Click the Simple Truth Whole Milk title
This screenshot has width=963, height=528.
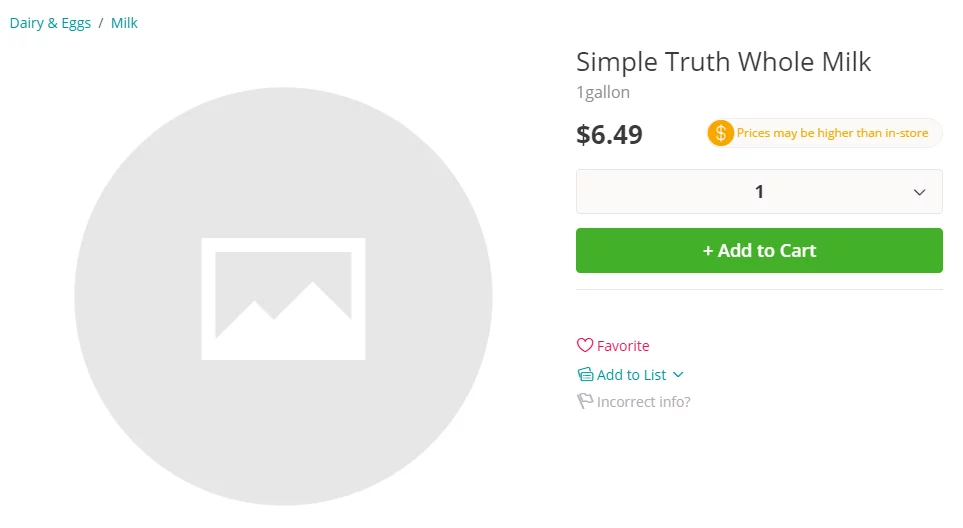click(723, 62)
